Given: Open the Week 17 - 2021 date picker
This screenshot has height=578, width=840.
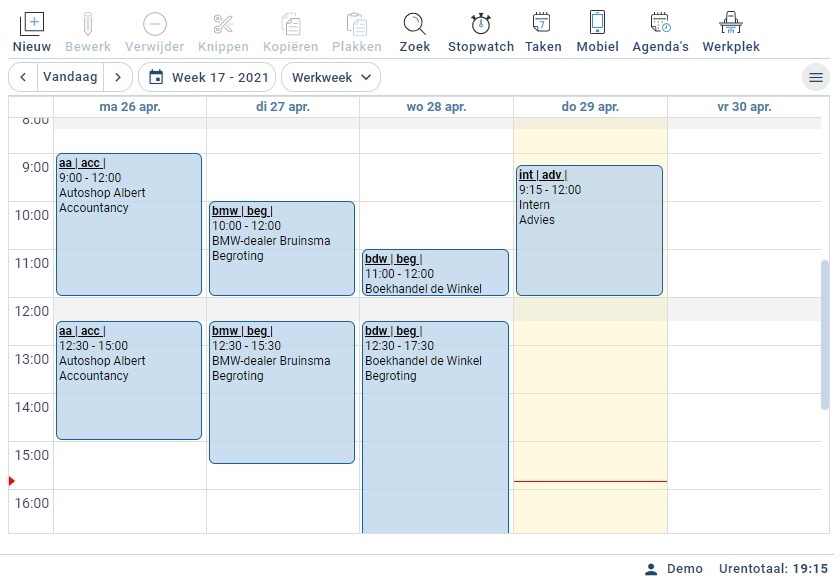Looking at the screenshot, I should (x=208, y=77).
